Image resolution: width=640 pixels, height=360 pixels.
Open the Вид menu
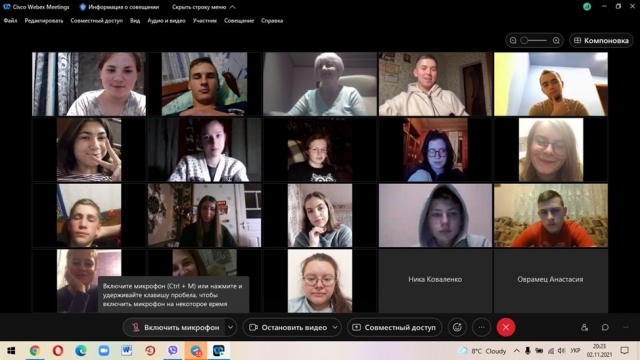tap(135, 20)
